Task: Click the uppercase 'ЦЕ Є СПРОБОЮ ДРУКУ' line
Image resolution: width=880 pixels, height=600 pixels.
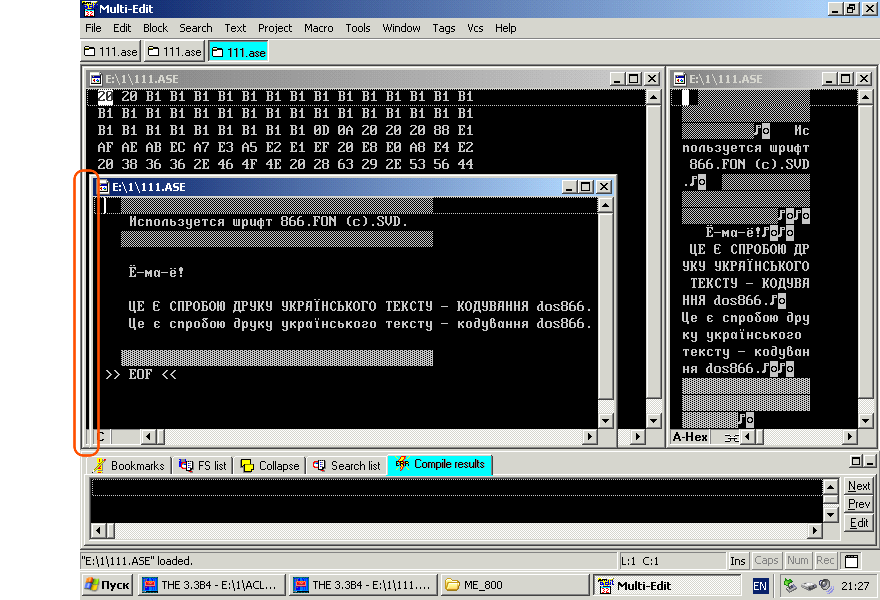Action: pyautogui.click(x=360, y=306)
